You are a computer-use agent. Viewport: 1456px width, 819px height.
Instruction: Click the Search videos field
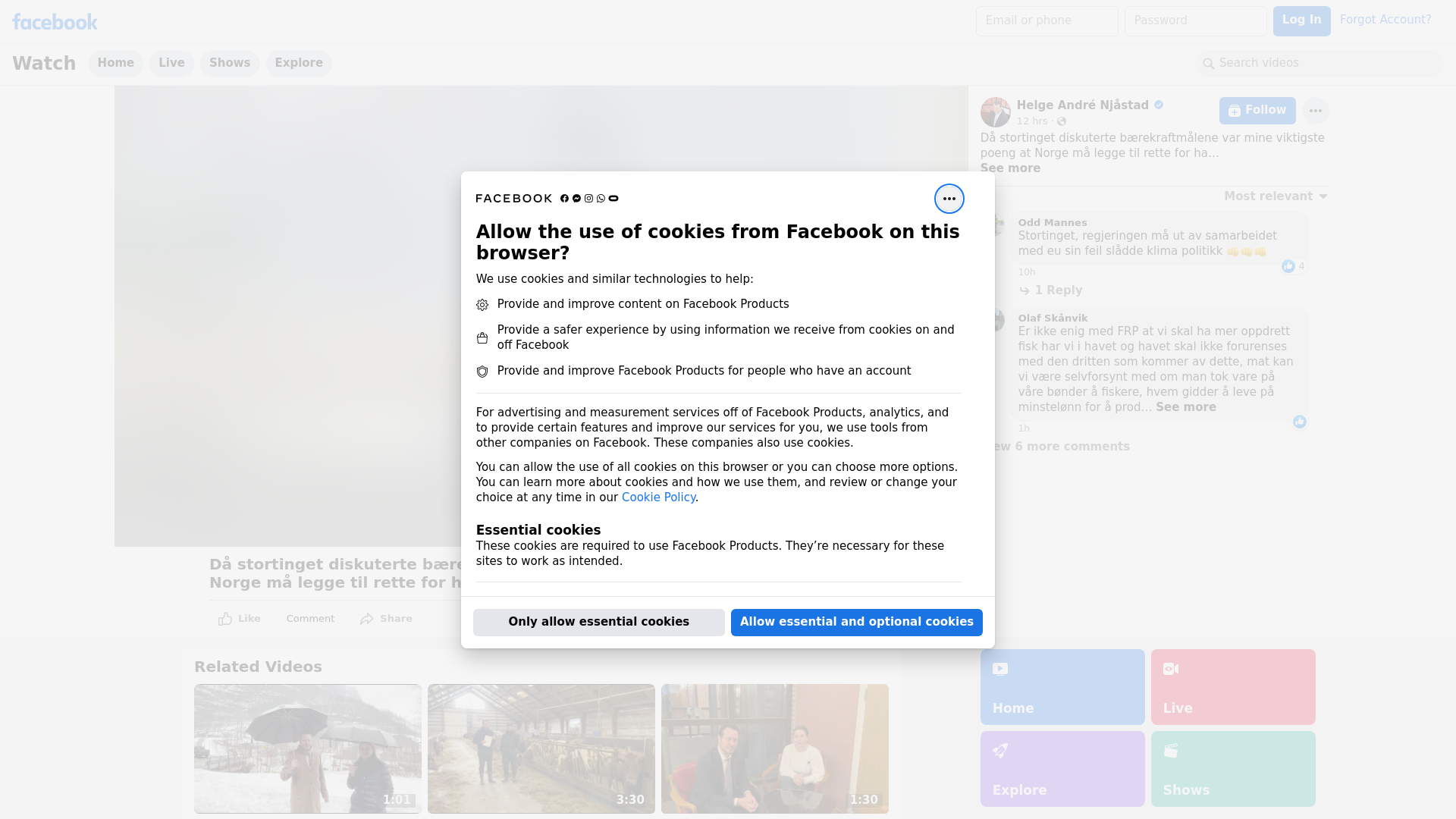[x=1319, y=63]
